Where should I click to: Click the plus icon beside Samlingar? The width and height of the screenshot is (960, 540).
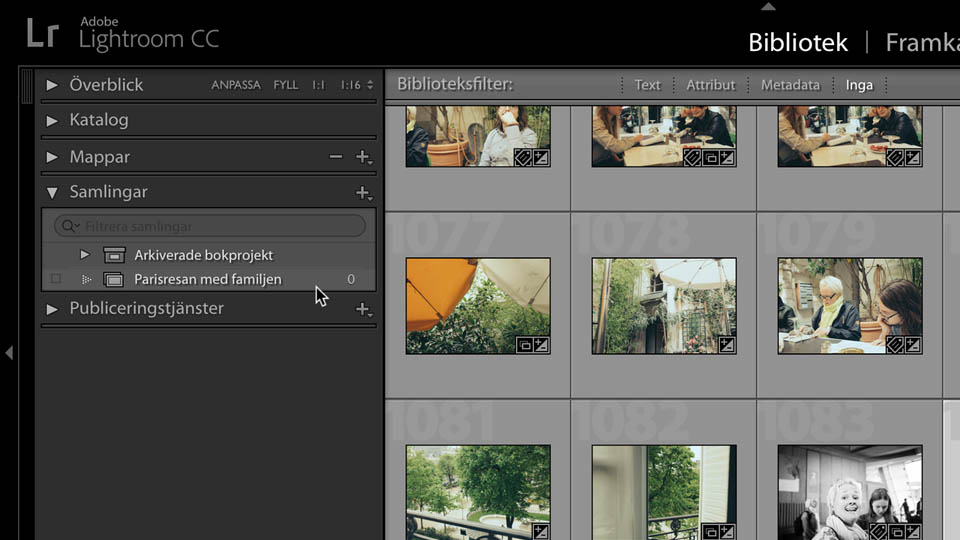[x=363, y=192]
